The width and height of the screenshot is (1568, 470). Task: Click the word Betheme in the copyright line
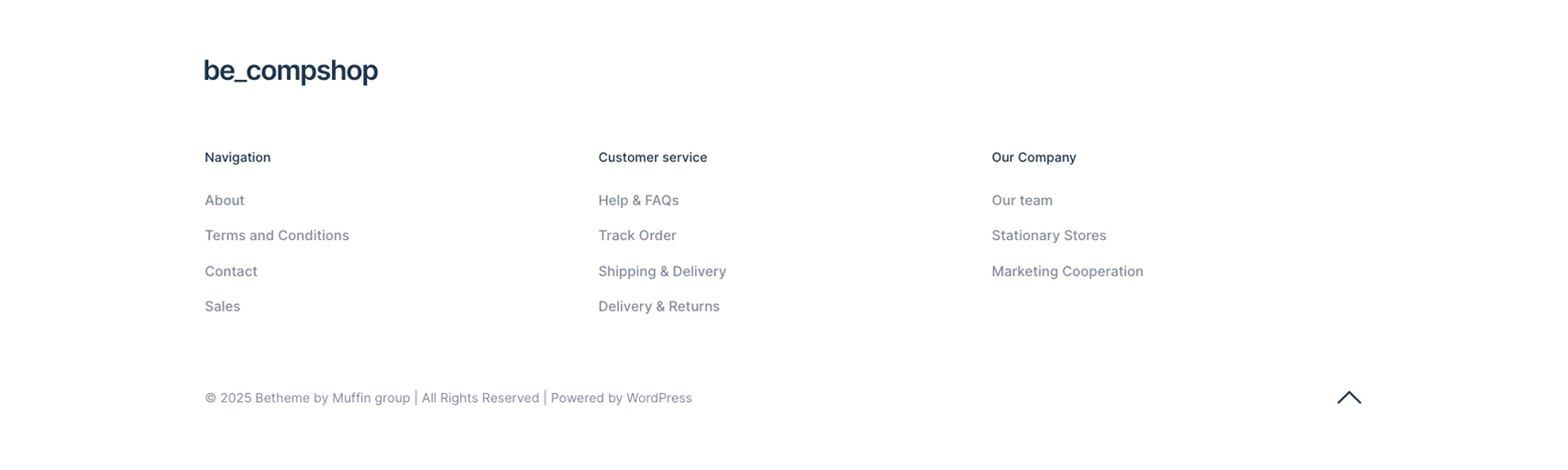(282, 399)
